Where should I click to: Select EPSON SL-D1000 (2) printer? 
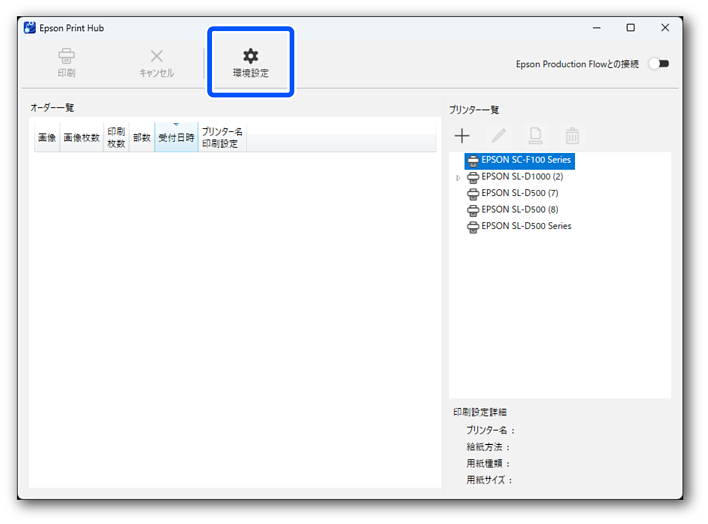(x=521, y=177)
